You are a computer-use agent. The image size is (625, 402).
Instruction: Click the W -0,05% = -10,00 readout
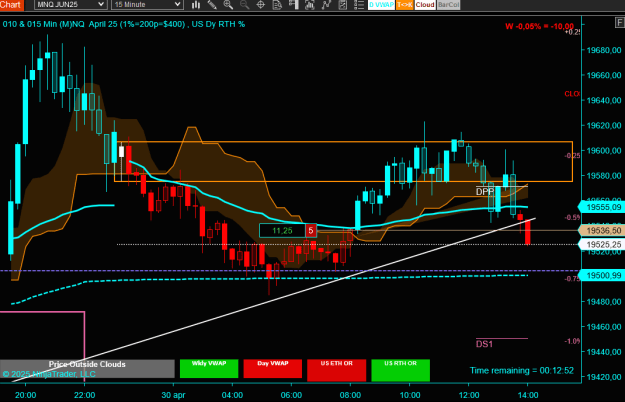[539, 26]
